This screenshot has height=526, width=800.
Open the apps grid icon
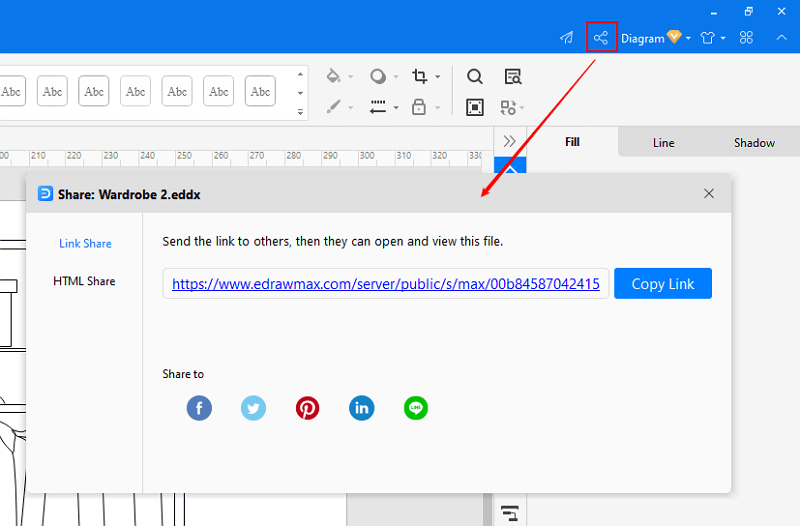point(746,37)
